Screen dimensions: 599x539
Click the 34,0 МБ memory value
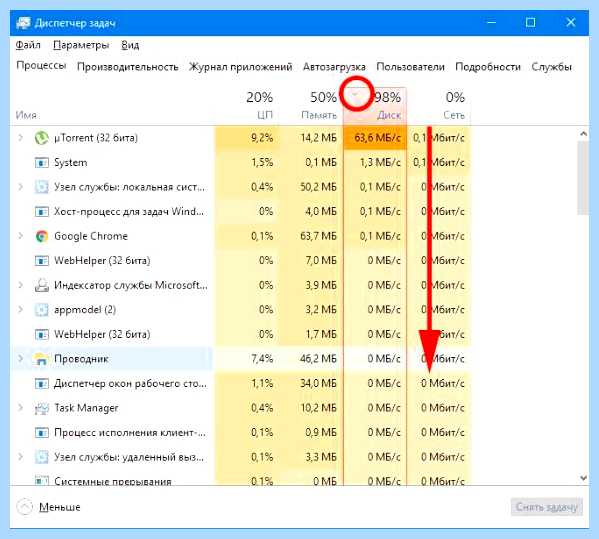[319, 384]
